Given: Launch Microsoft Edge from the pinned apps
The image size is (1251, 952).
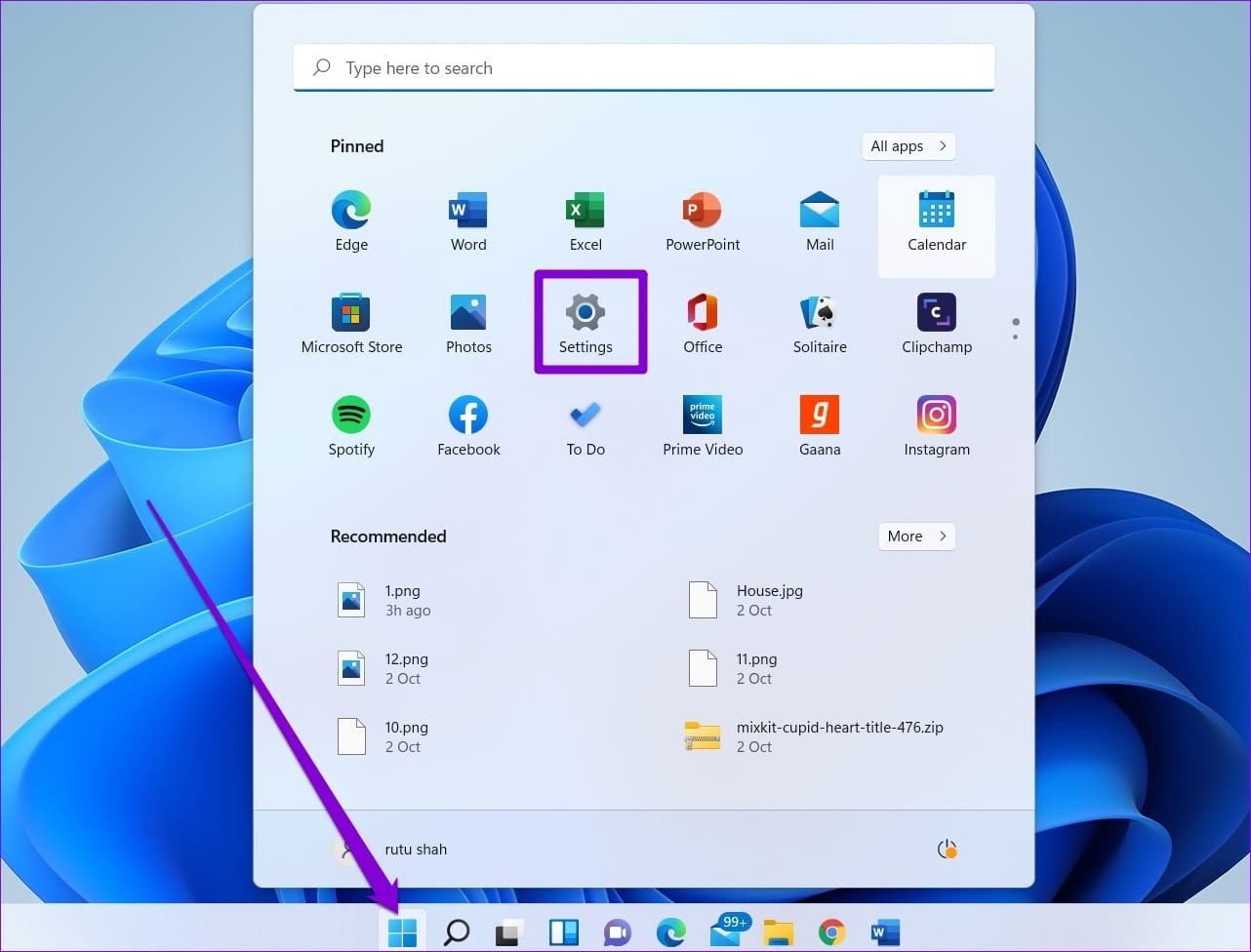Looking at the screenshot, I should [x=351, y=220].
